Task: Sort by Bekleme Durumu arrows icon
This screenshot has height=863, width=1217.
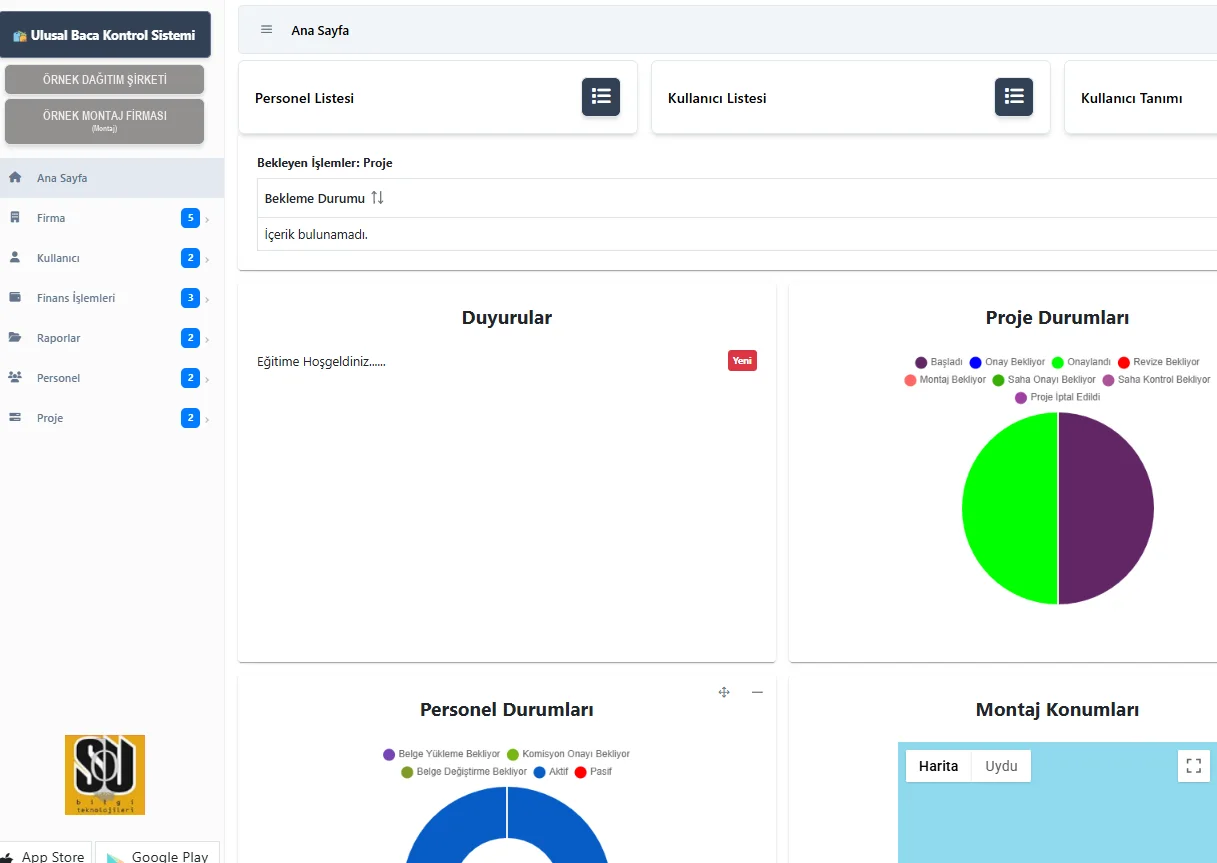Action: click(x=377, y=198)
